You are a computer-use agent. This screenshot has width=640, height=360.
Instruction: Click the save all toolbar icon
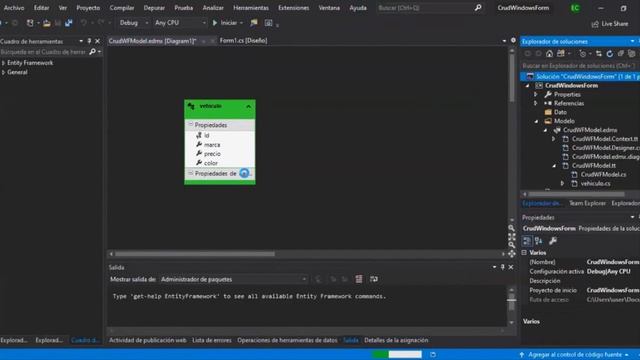pos(69,23)
